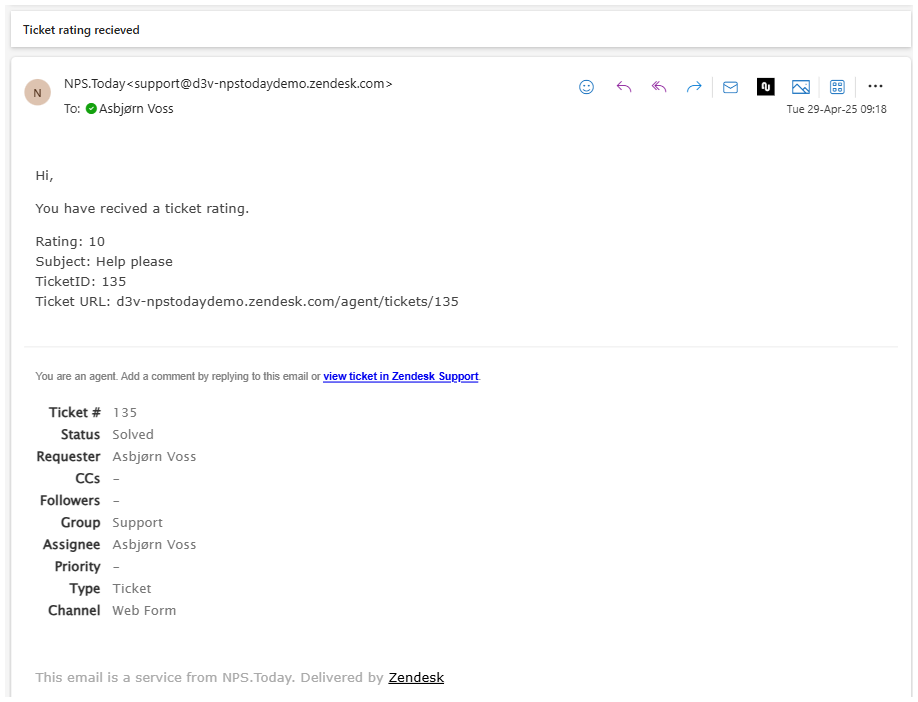Forward the email

pos(693,87)
